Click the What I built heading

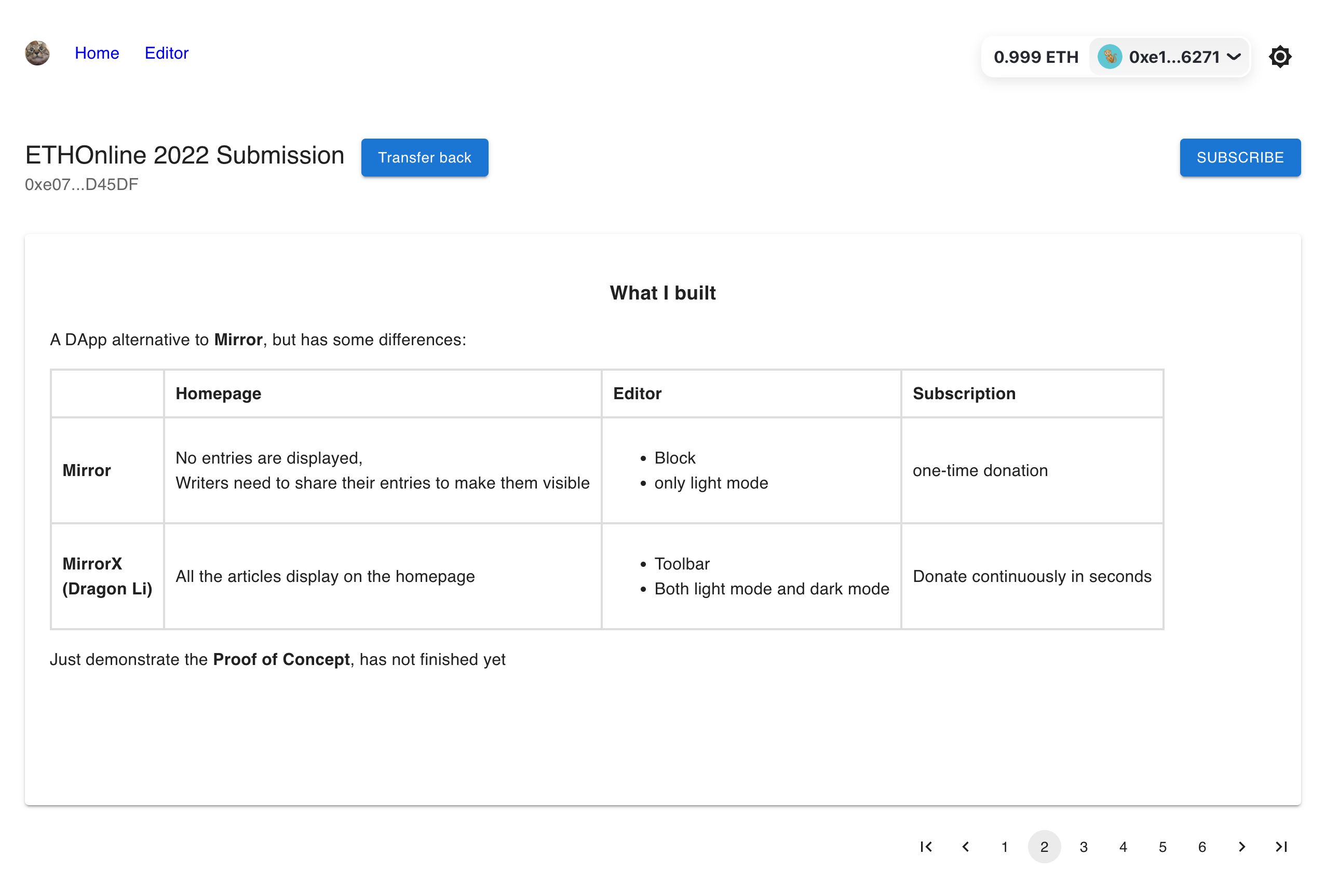(662, 293)
